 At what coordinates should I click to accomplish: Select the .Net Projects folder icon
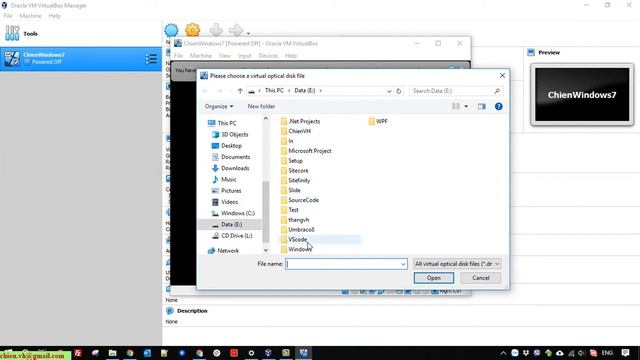click(x=284, y=121)
